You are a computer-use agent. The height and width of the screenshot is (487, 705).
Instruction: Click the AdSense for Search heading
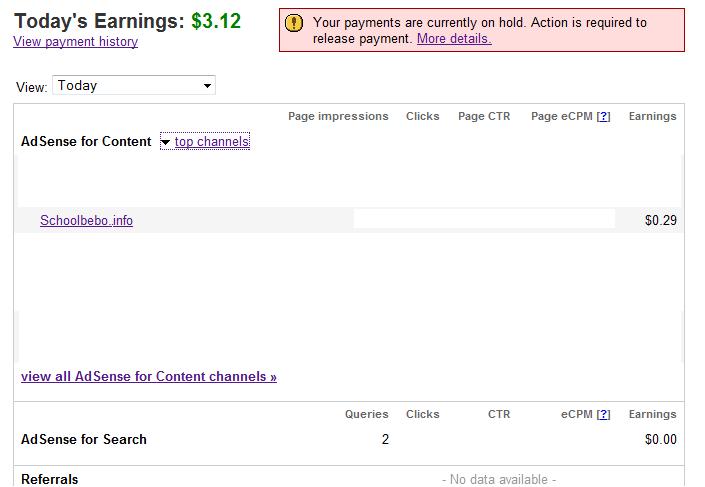click(x=84, y=439)
